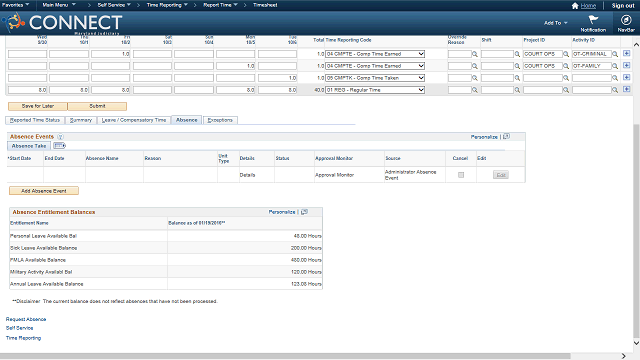Screen dimensions: 640x360
Task: Expand Report Time breadcrumb menu
Action: (220, 5)
